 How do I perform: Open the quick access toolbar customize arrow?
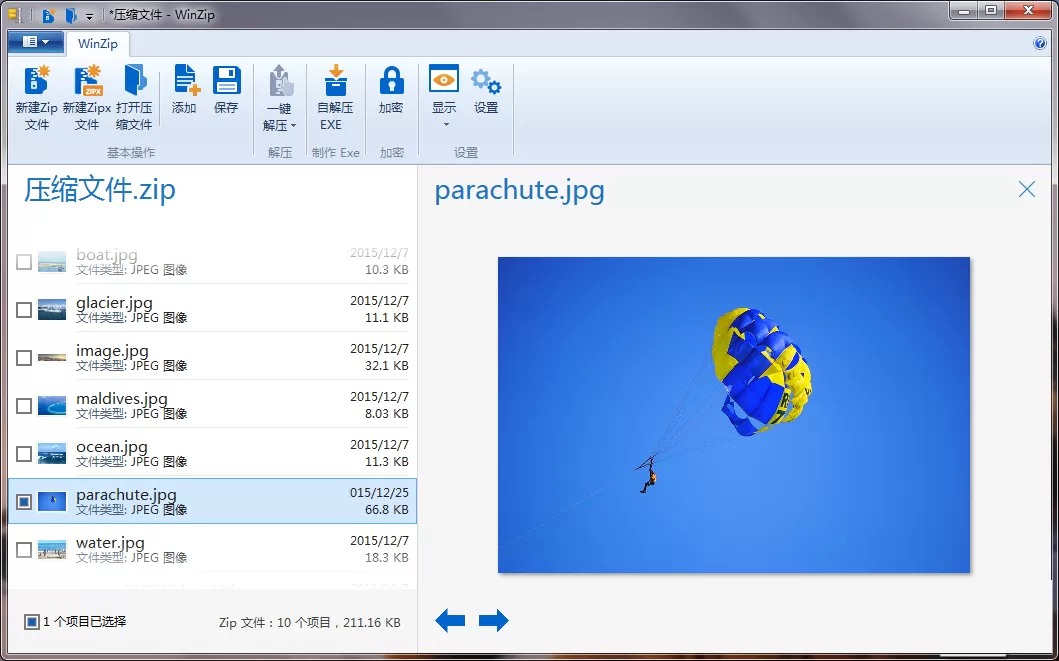pyautogui.click(x=89, y=16)
